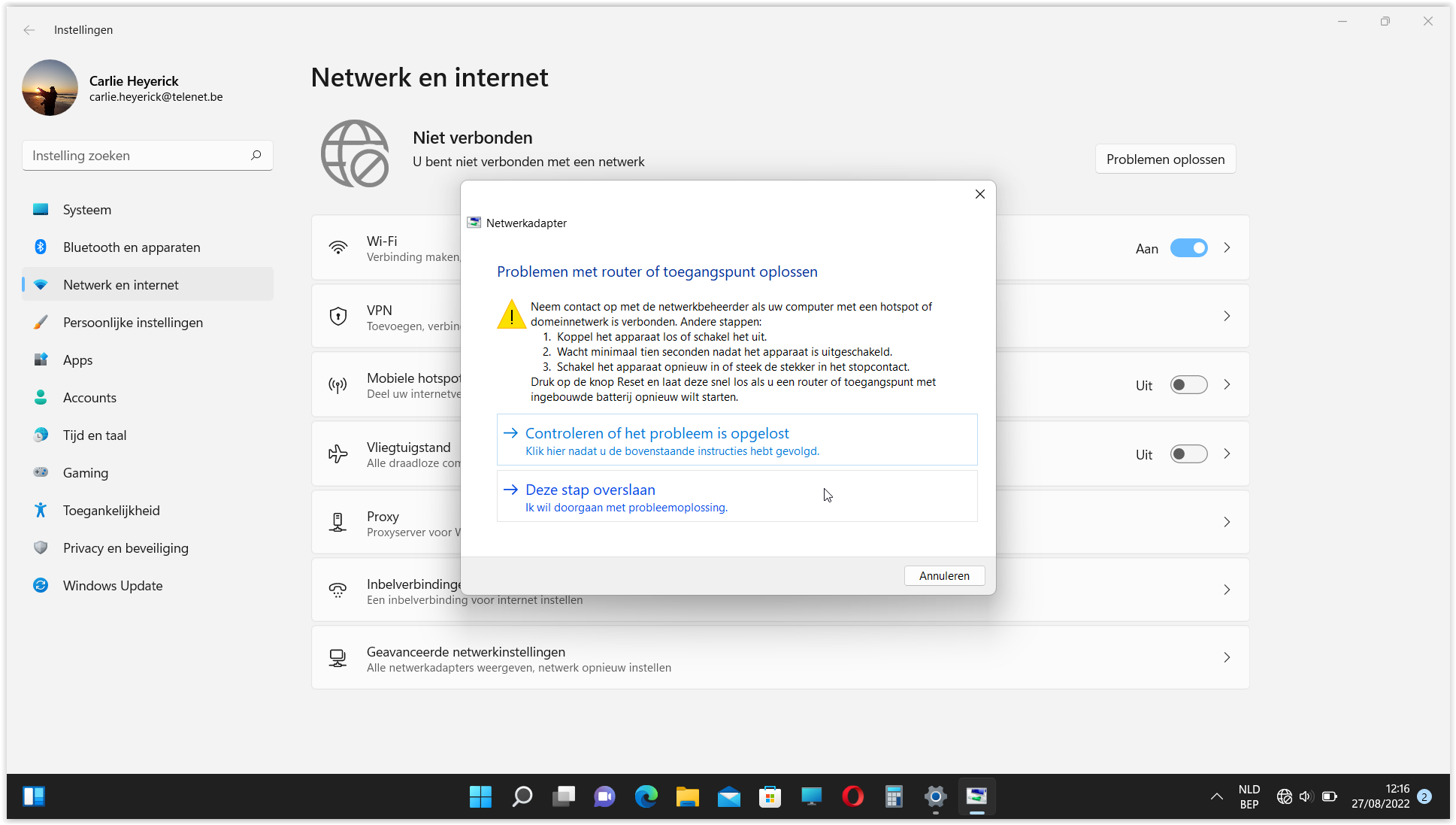Expand the VPN row chevron
Screen dimensions: 1456x825
pyautogui.click(x=1227, y=317)
